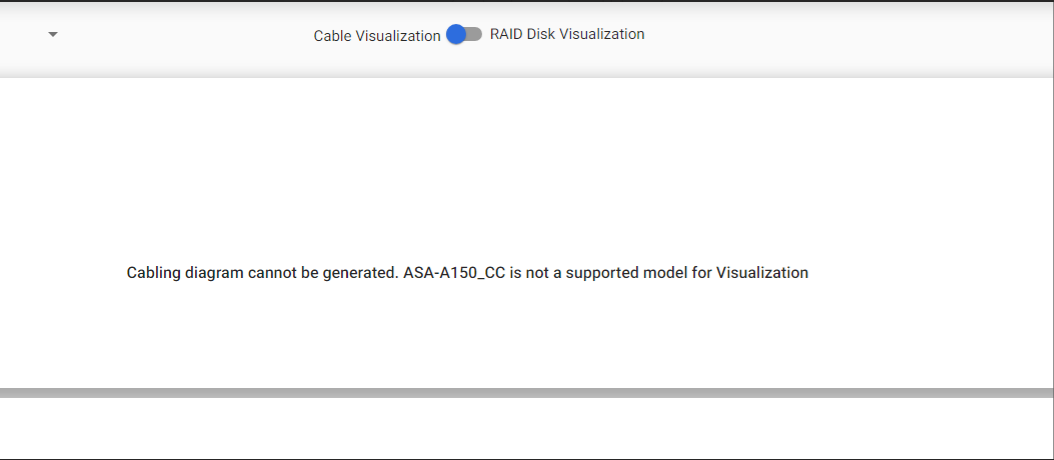This screenshot has height=460, width=1054.
Task: Toggle the Cable/RAID Disk Visualization switch
Action: [464, 34]
